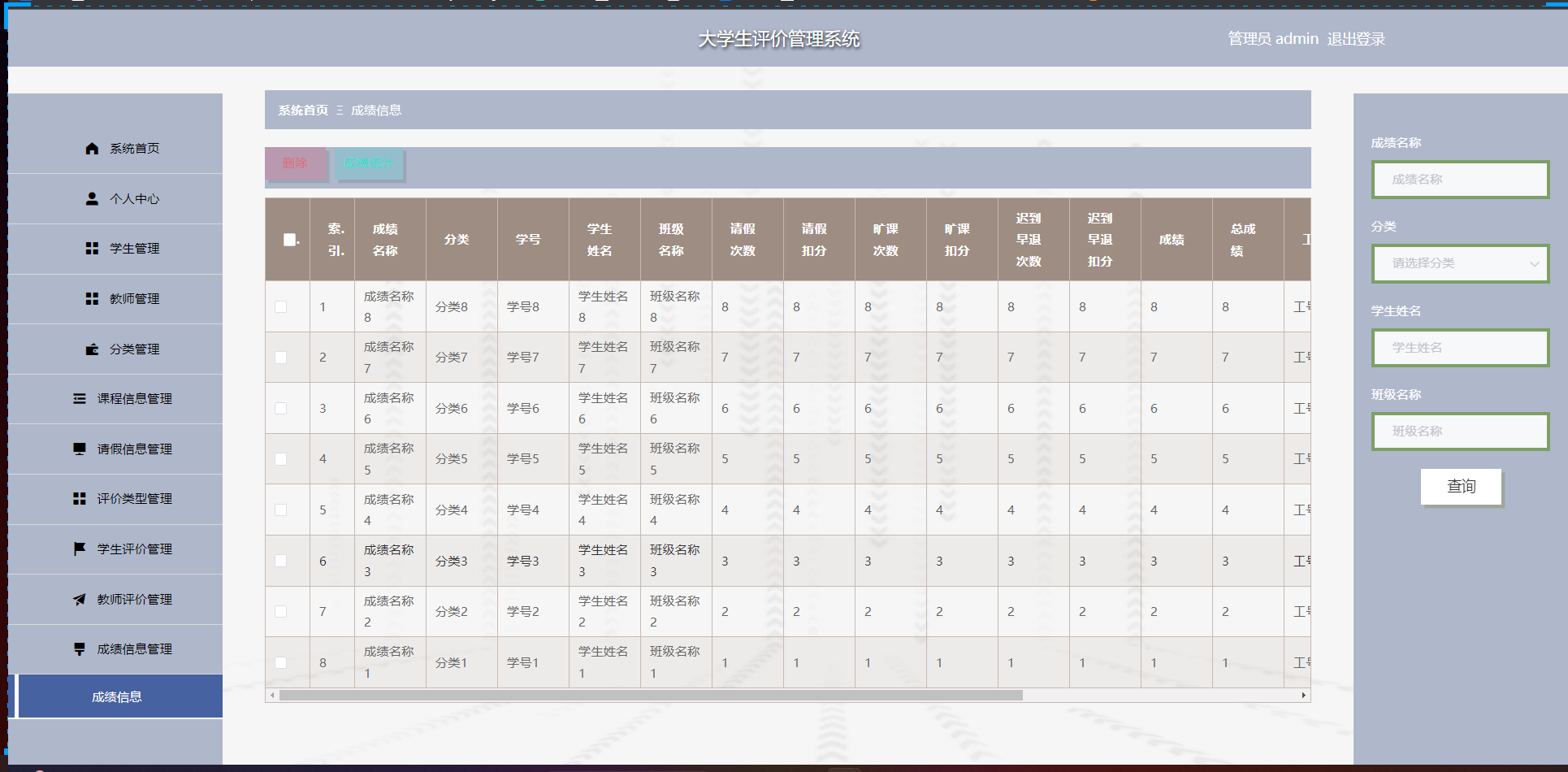Screen dimensions: 1568x772
Task: Click scrollbar right arrow under table
Action: pyautogui.click(x=1303, y=695)
